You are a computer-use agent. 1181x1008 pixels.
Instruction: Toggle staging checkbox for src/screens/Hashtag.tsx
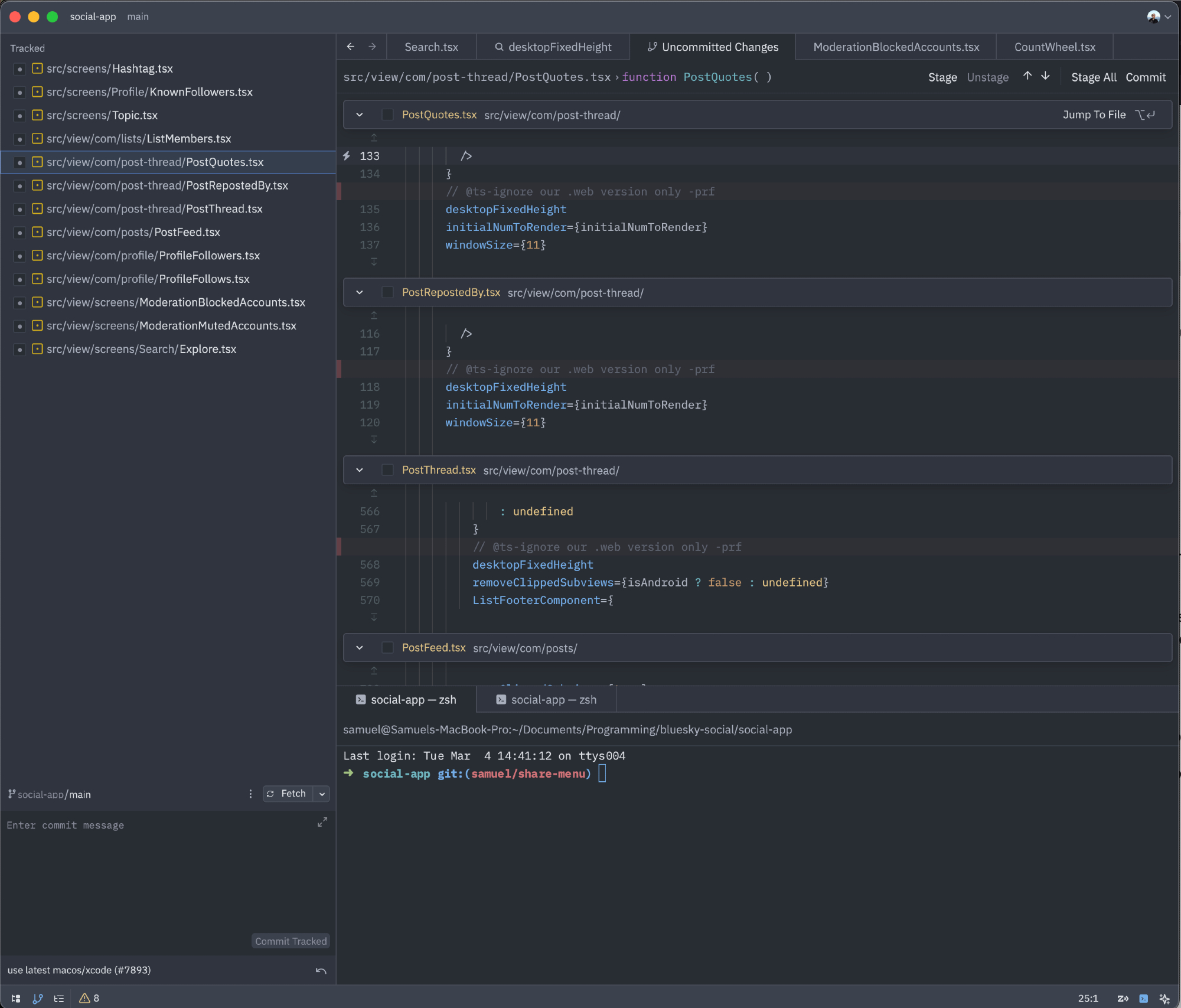19,69
